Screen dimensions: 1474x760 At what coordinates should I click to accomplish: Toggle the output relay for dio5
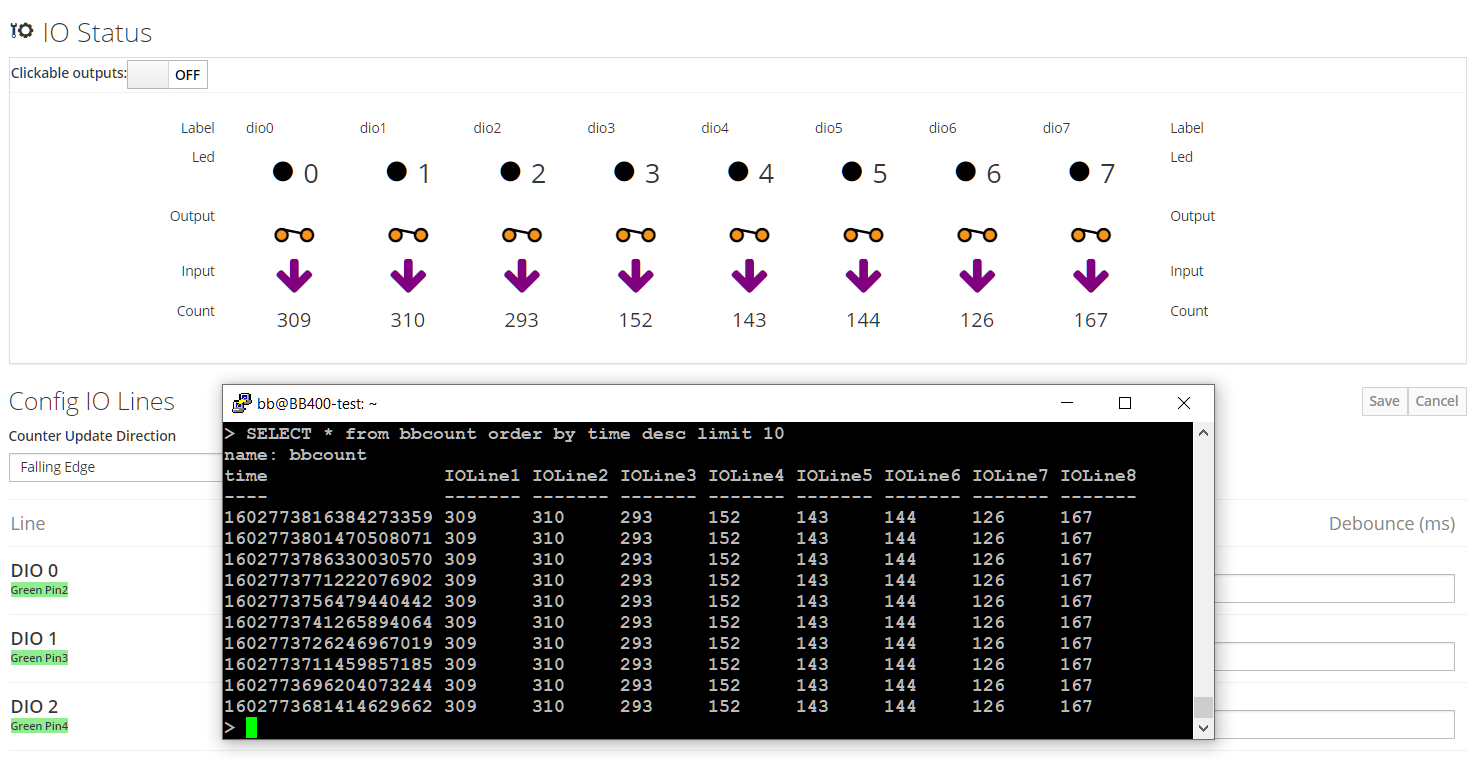863,235
